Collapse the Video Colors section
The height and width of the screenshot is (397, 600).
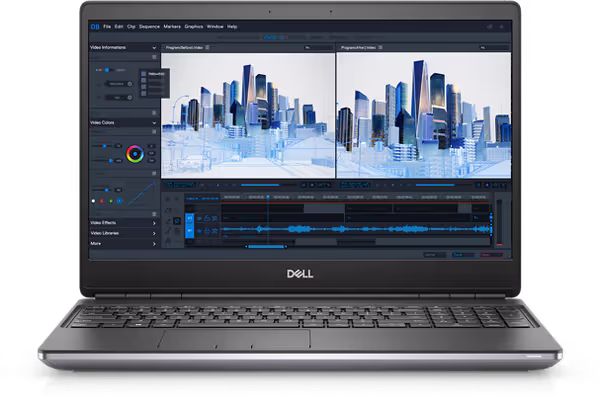(154, 123)
